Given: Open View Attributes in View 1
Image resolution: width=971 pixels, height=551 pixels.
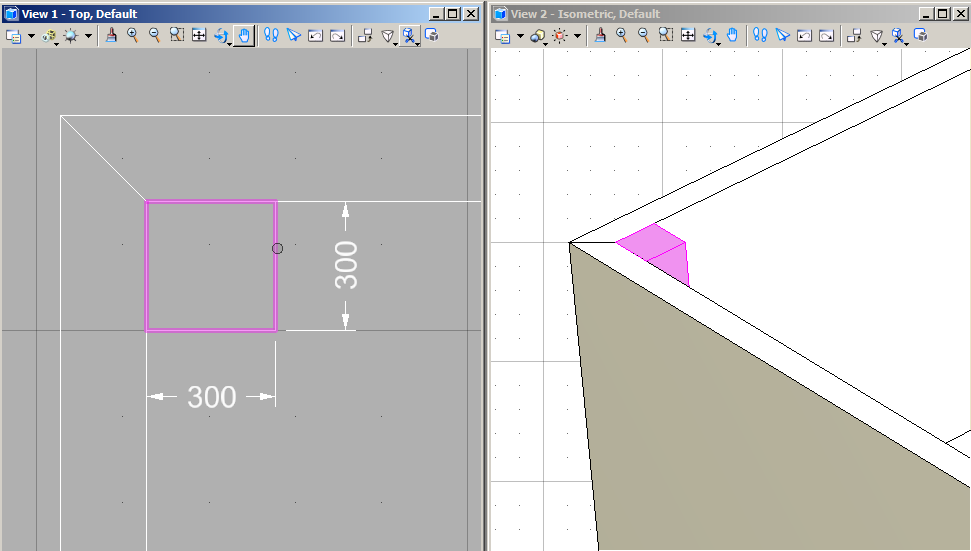Looking at the screenshot, I should point(14,35).
